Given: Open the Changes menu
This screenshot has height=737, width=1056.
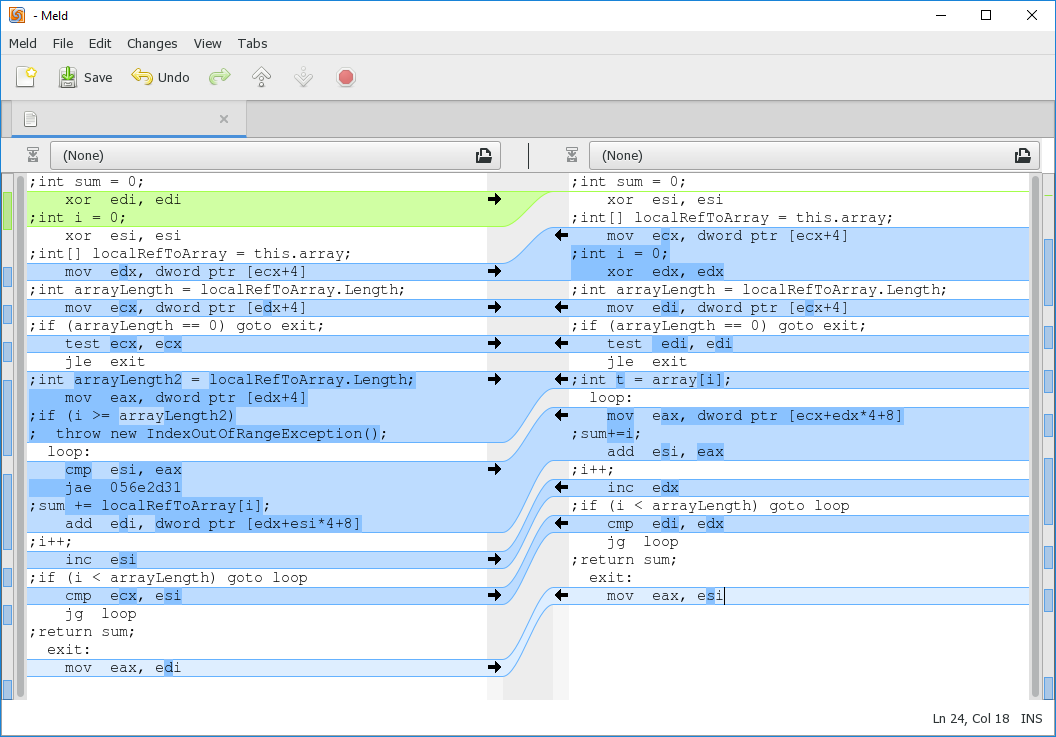Looking at the screenshot, I should [152, 43].
